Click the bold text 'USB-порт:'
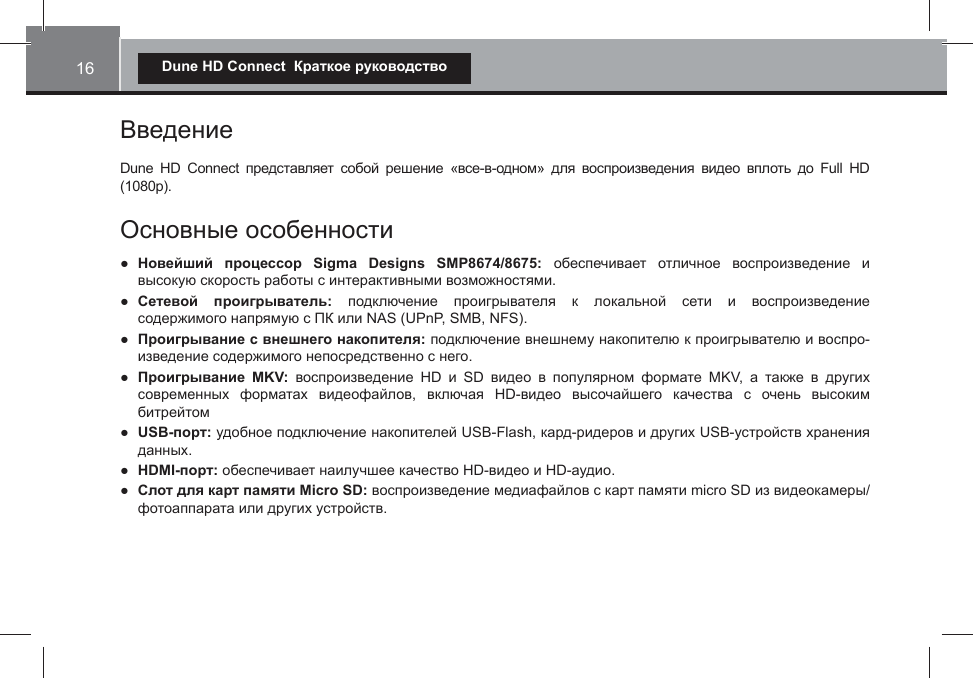 point(174,432)
